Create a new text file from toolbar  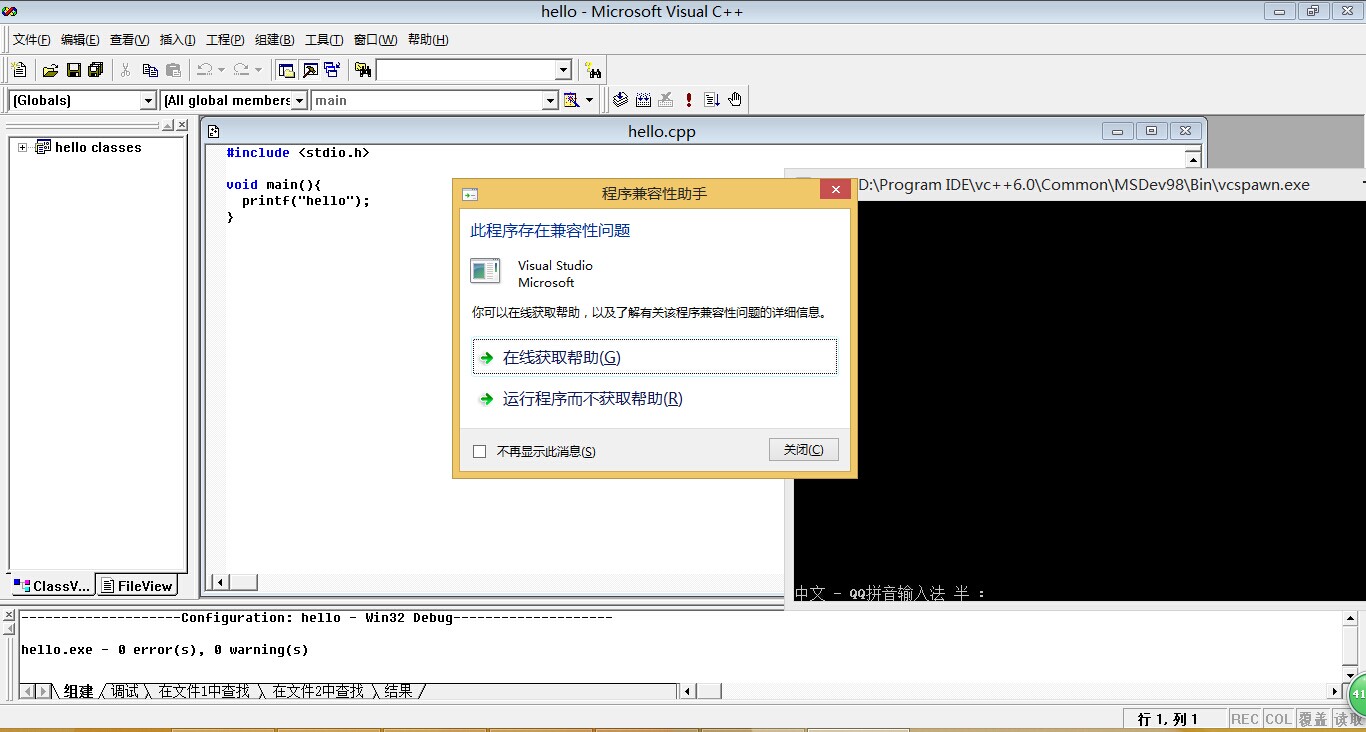[19, 70]
